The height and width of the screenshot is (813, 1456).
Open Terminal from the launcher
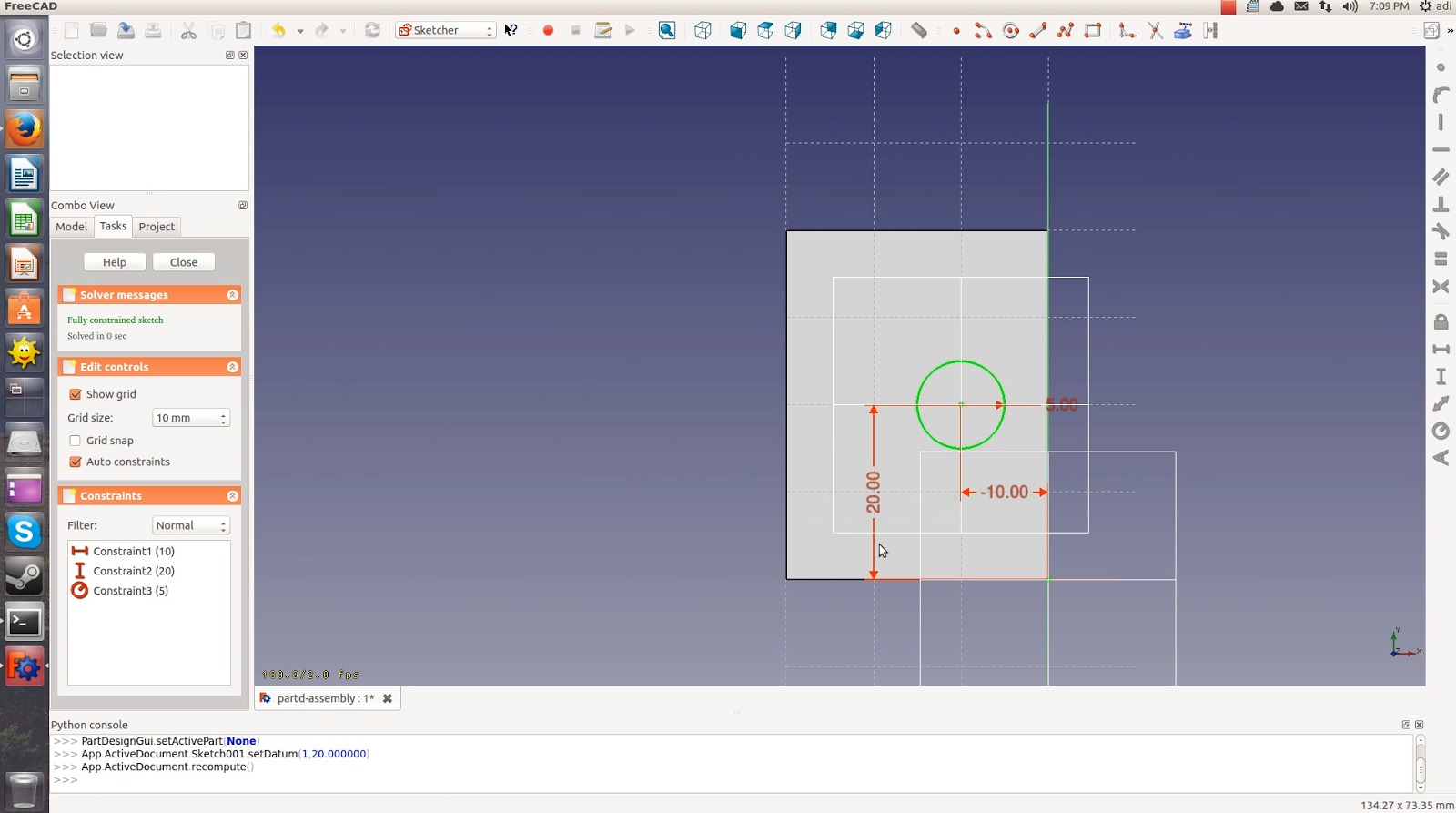tap(25, 622)
